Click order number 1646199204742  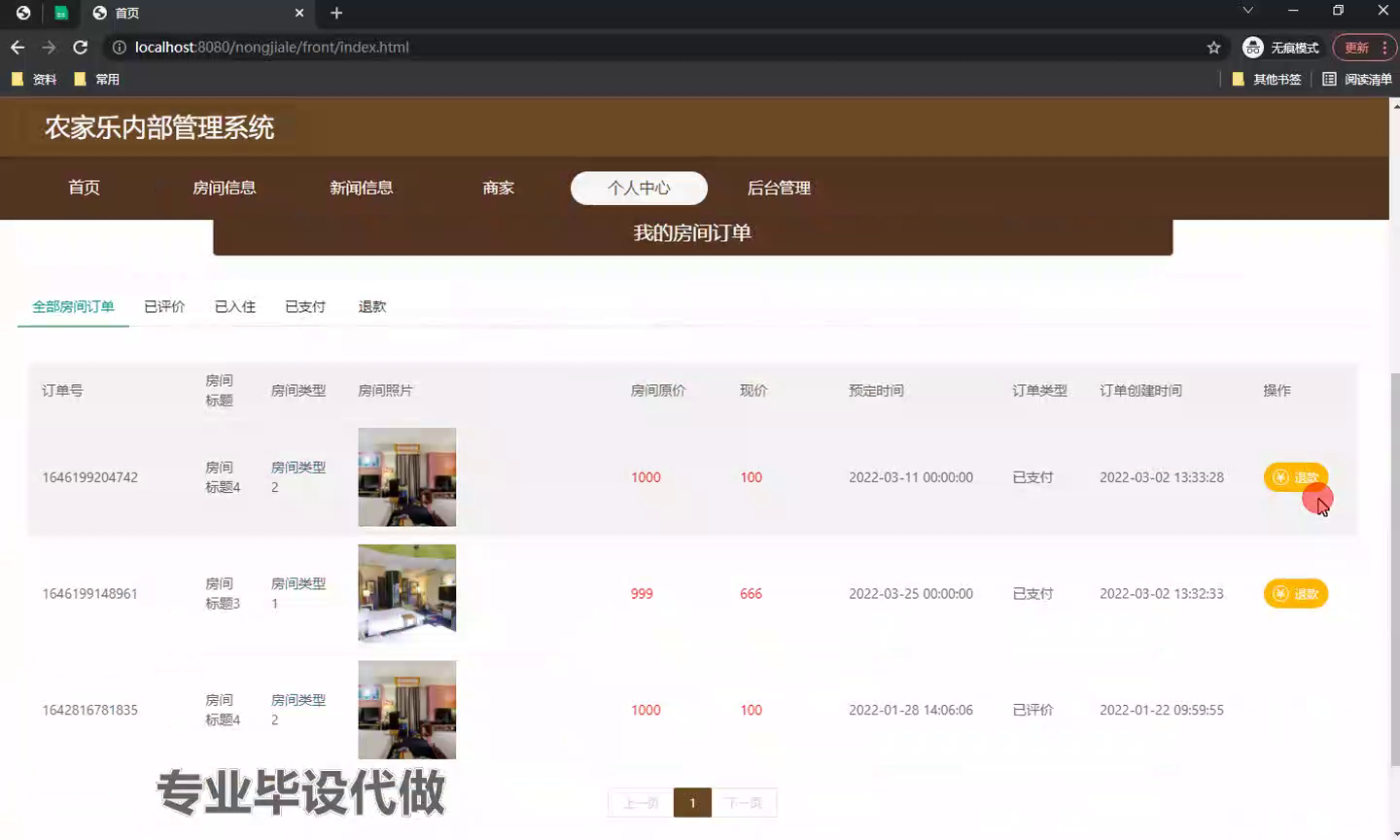89,477
